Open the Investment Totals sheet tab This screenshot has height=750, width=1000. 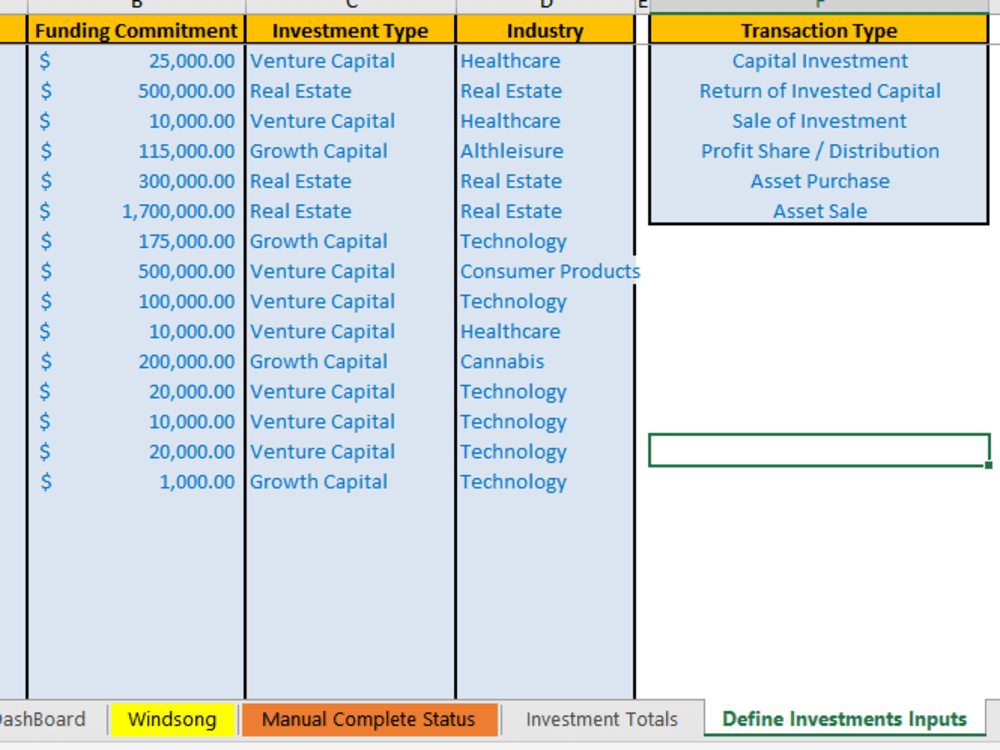(x=601, y=719)
